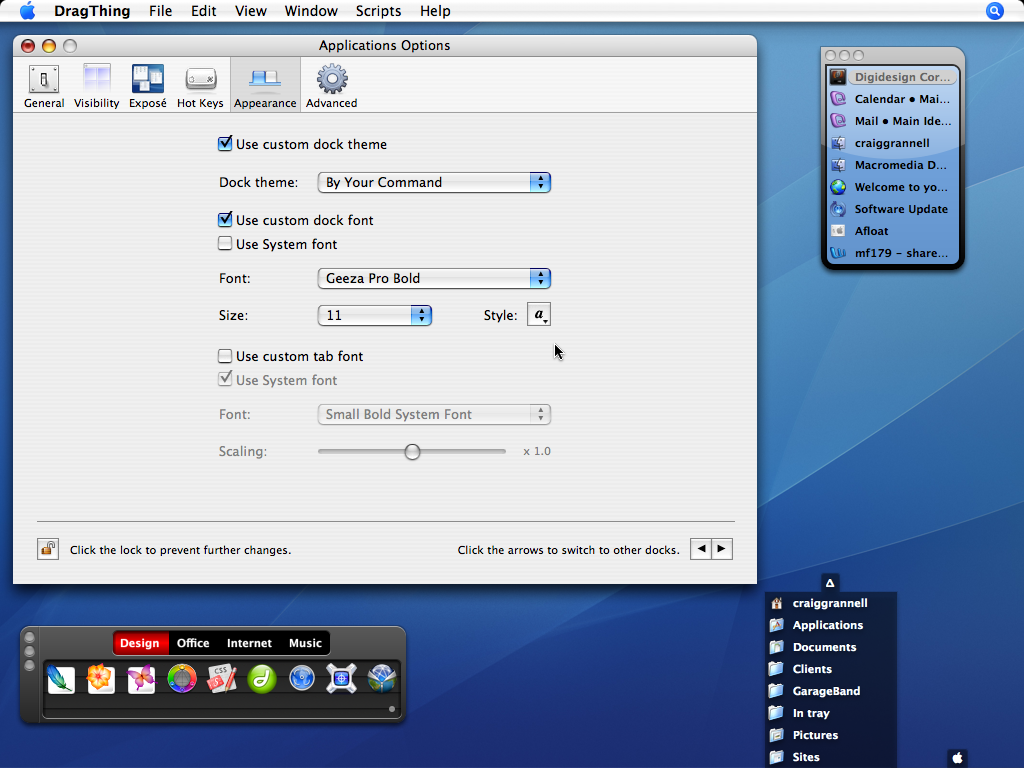1024x768 pixels.
Task: Enable Use custom tab font
Action: coord(225,356)
